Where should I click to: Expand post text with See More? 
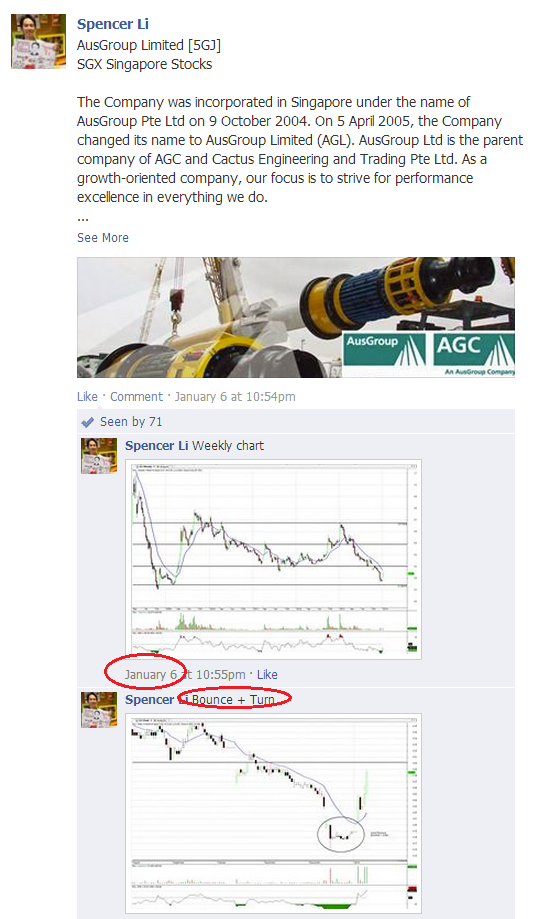(x=103, y=237)
